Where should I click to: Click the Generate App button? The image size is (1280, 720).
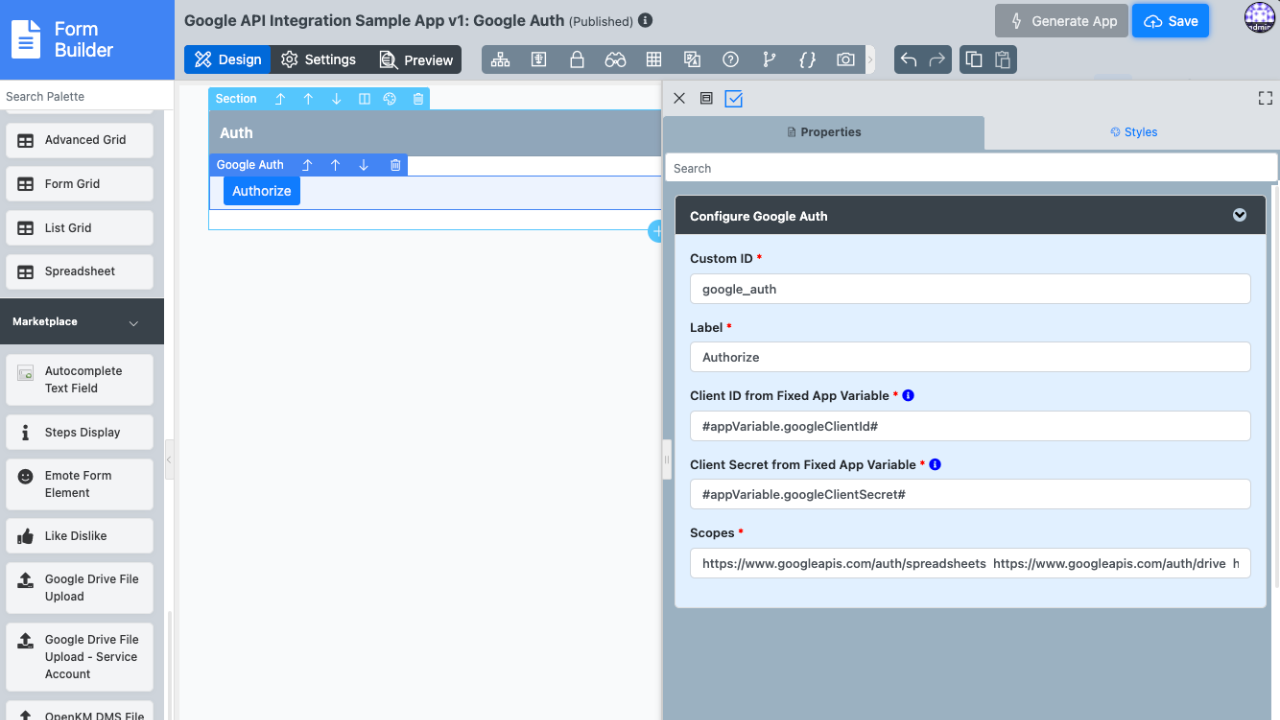point(1061,21)
